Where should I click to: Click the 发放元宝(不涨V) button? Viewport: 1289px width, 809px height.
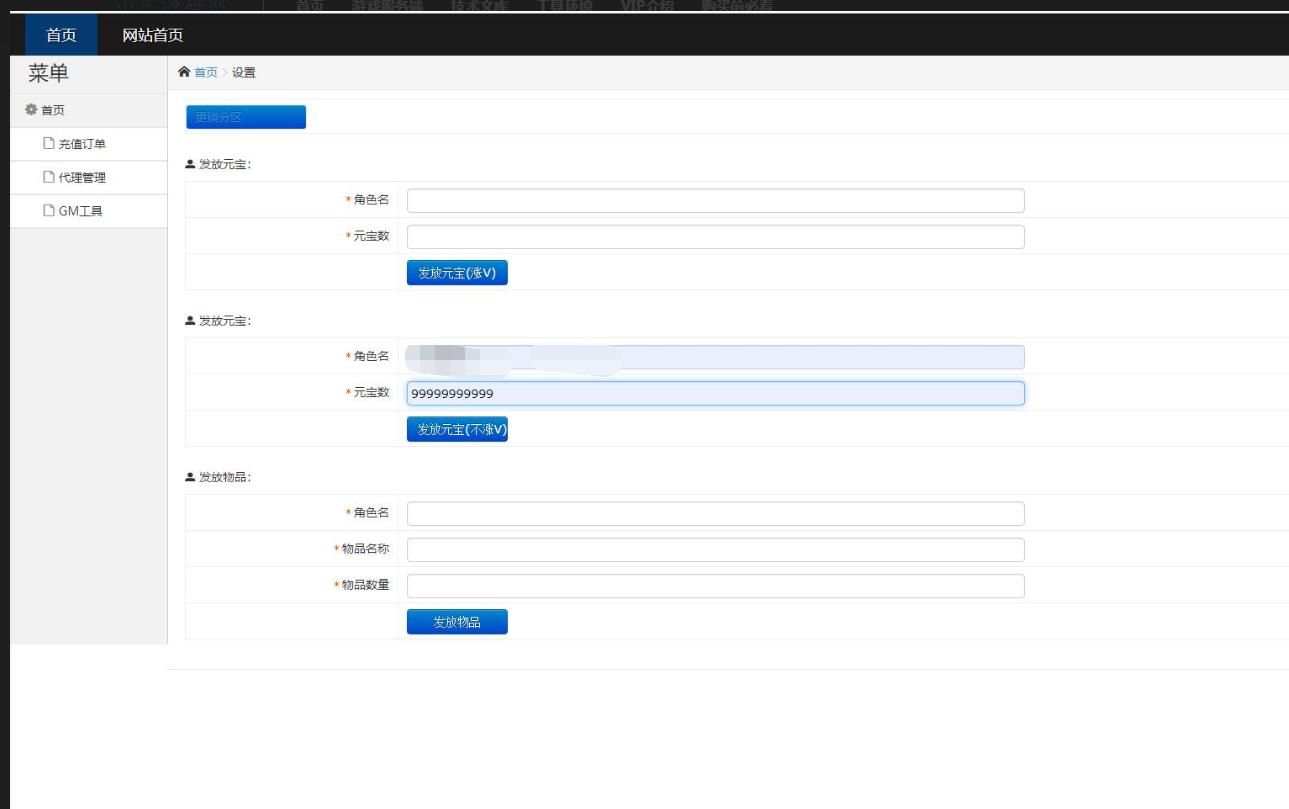pyautogui.click(x=457, y=429)
